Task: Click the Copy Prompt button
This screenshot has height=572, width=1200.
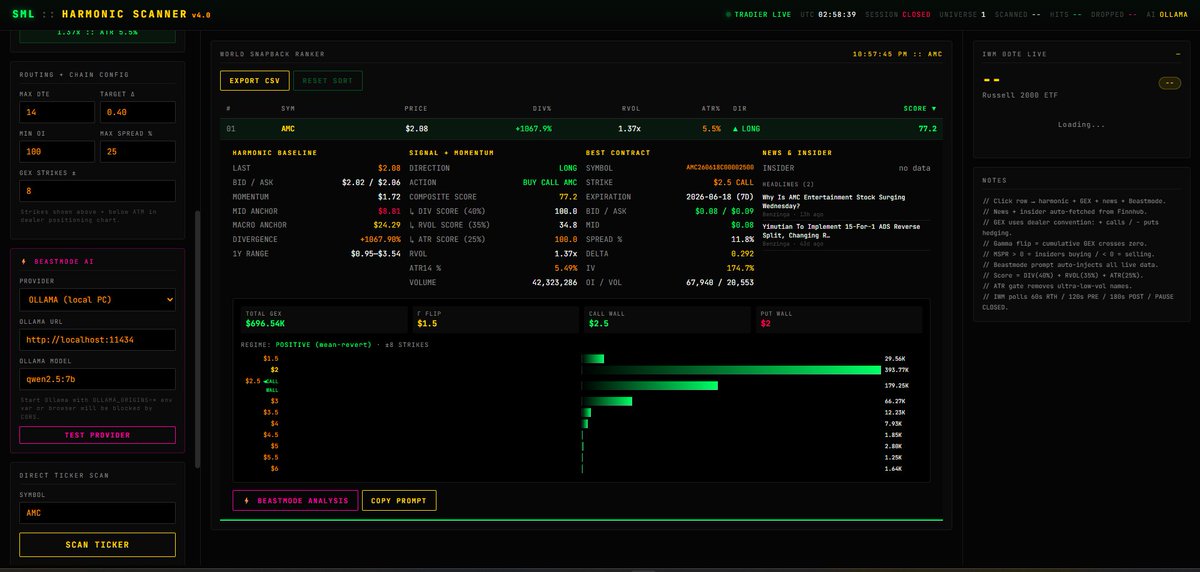Action: coord(399,500)
